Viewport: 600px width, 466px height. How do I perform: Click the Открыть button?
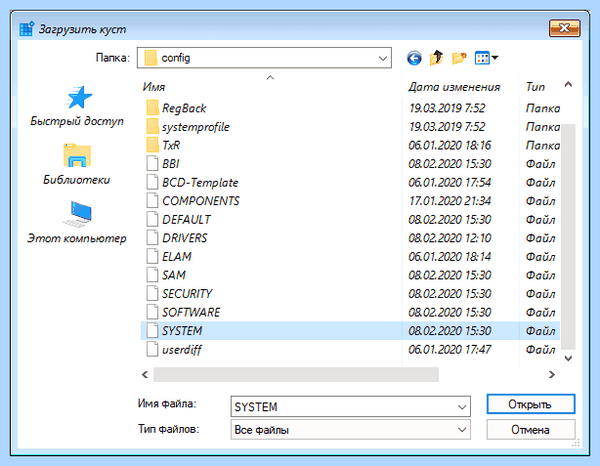(531, 404)
